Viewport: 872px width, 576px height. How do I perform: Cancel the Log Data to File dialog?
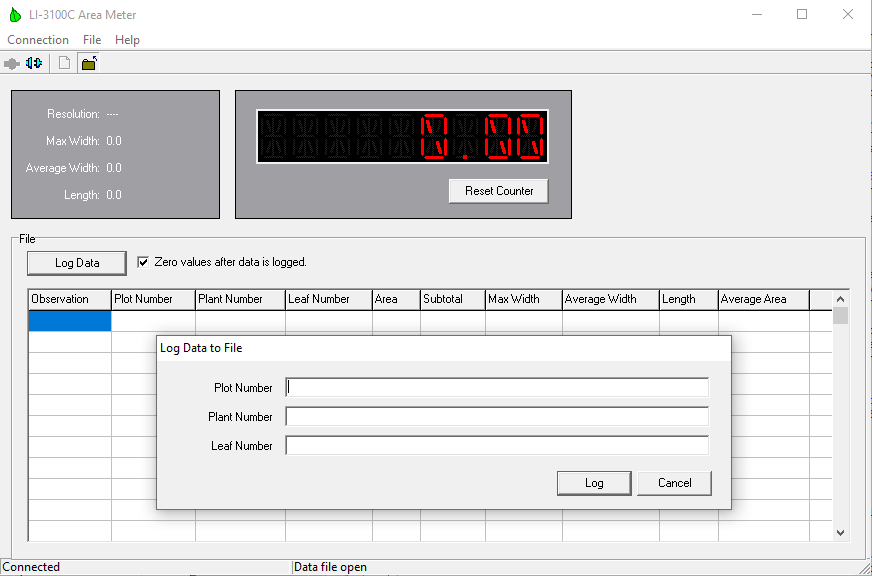coord(674,483)
